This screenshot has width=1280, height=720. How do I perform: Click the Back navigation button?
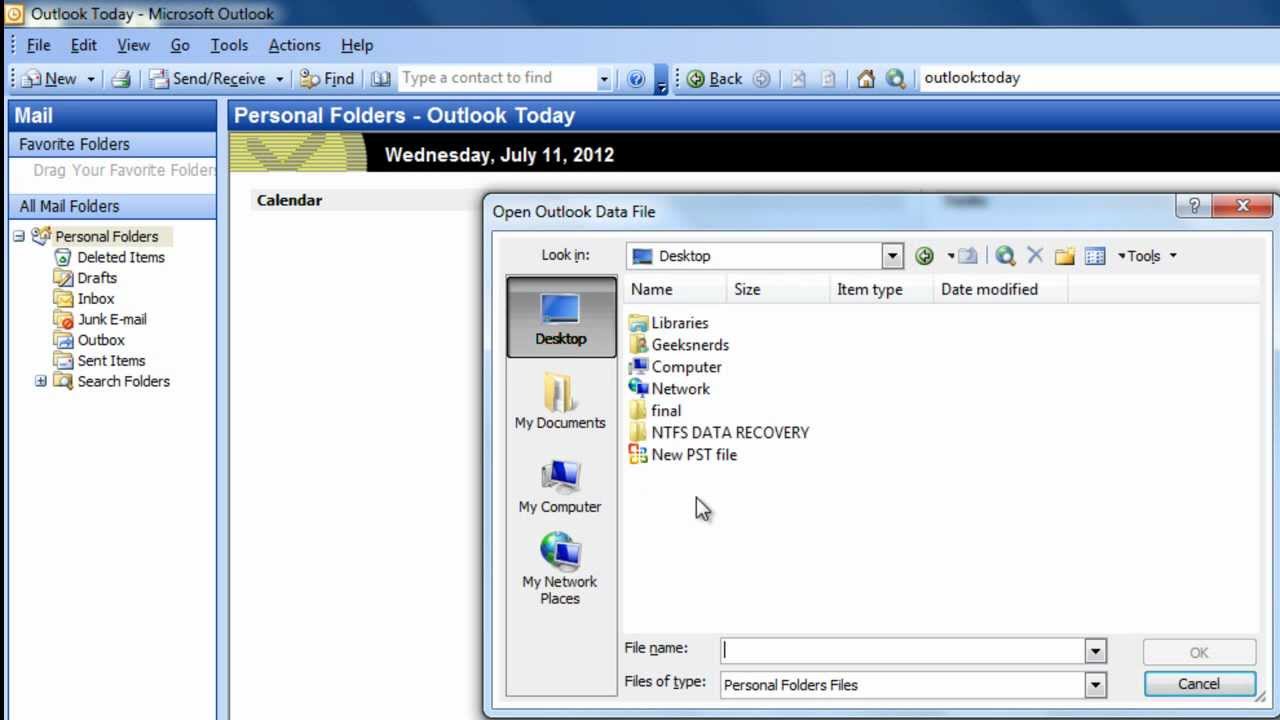[x=715, y=78]
